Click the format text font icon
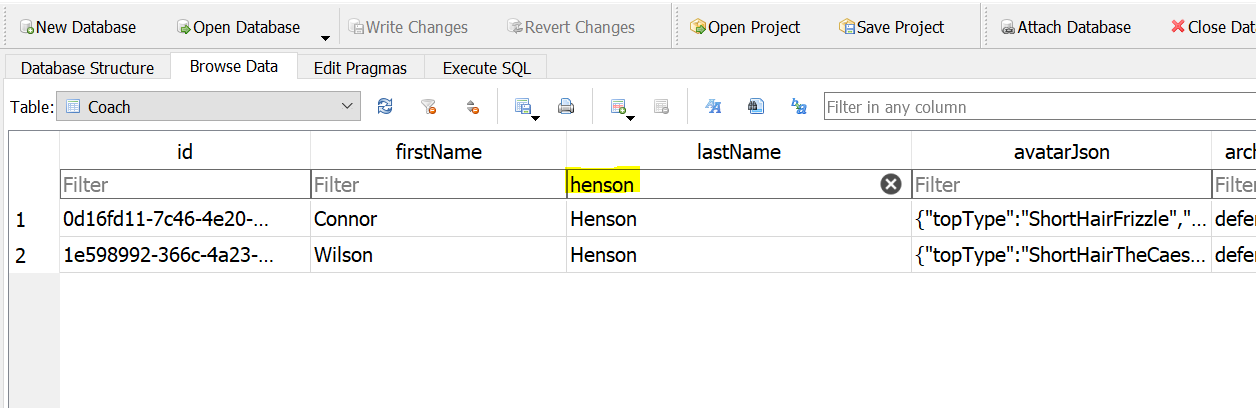Screen dimensions: 1256x408 [713, 107]
